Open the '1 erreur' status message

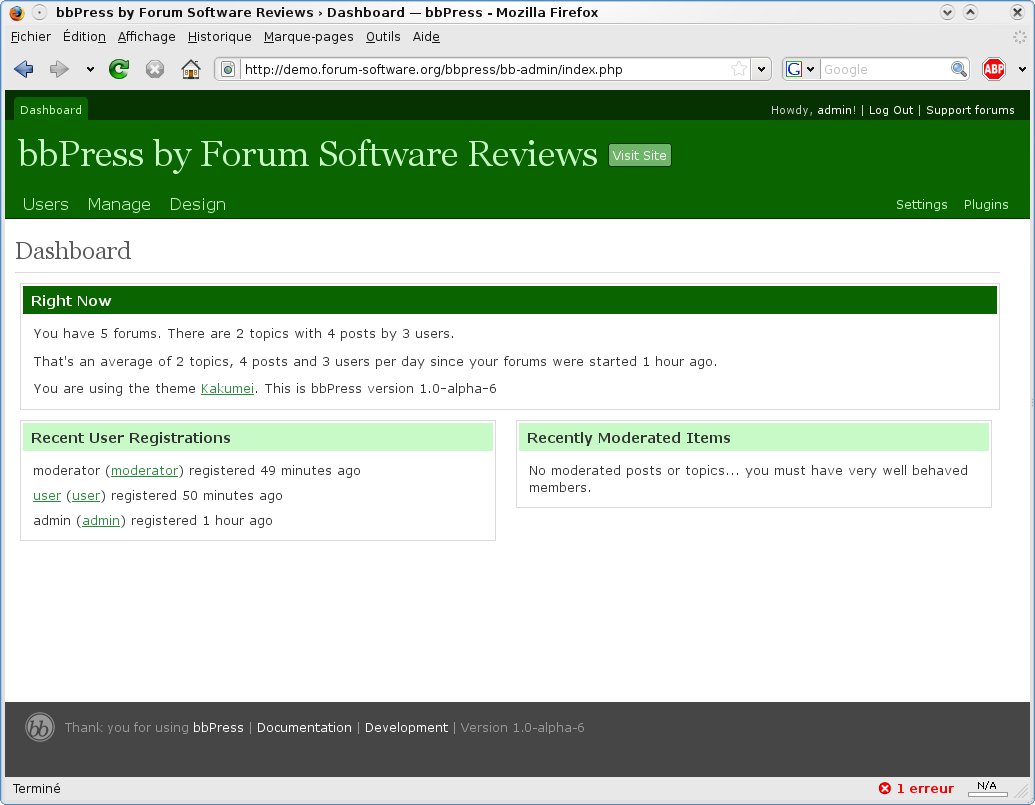[924, 788]
